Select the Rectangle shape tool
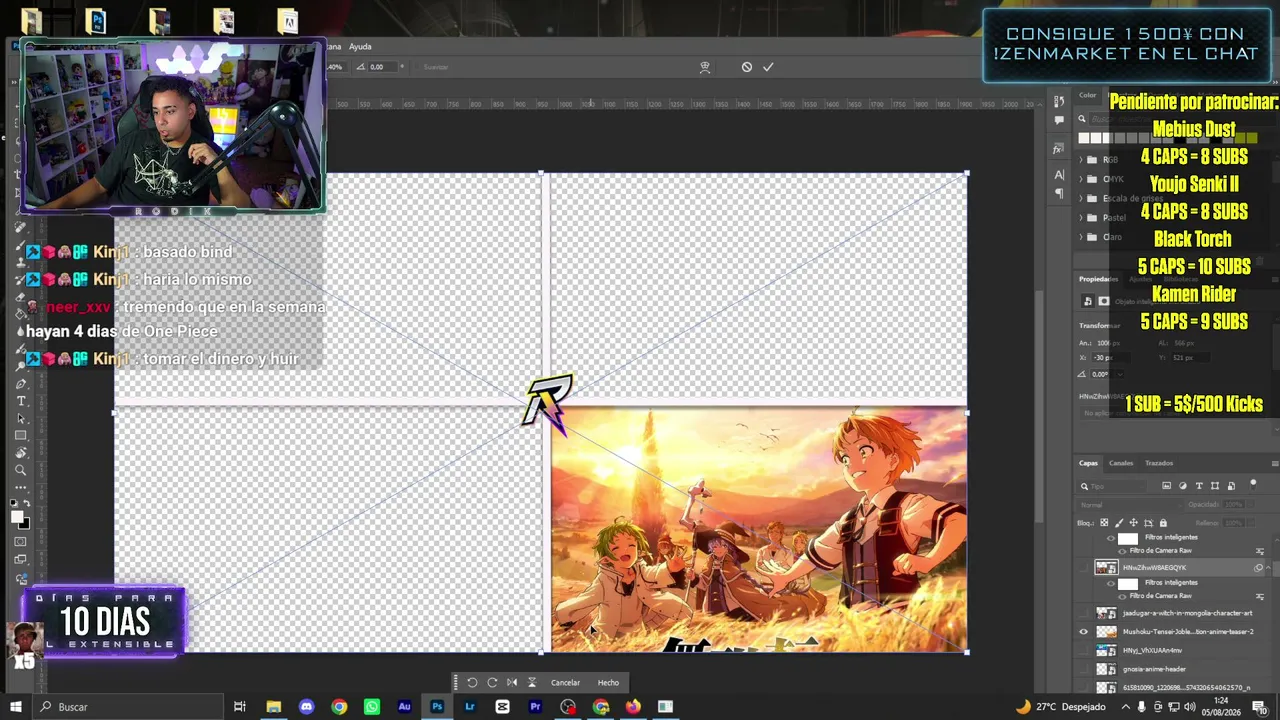 pyautogui.click(x=21, y=435)
